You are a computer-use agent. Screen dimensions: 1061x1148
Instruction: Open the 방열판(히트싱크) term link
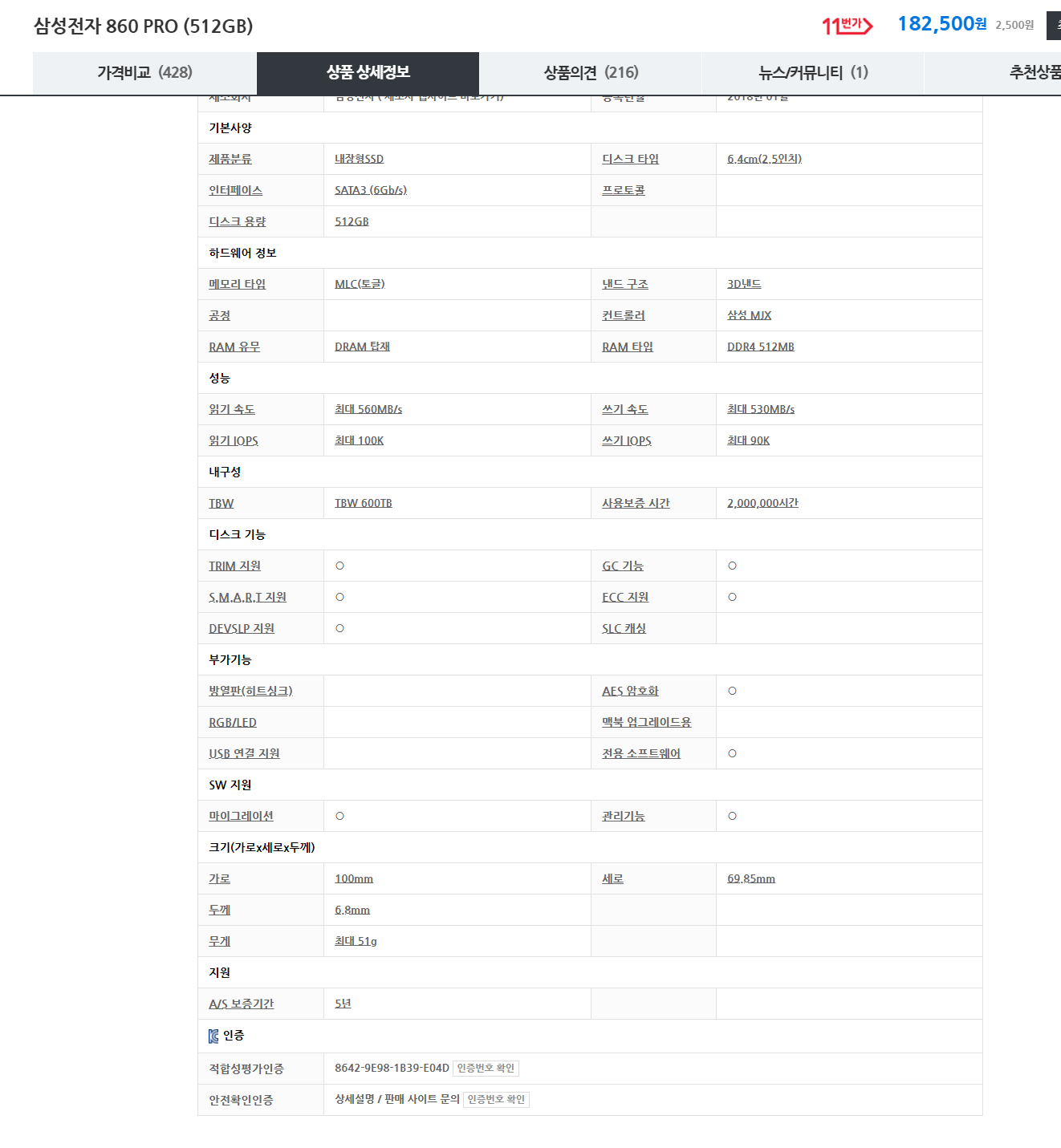(250, 691)
